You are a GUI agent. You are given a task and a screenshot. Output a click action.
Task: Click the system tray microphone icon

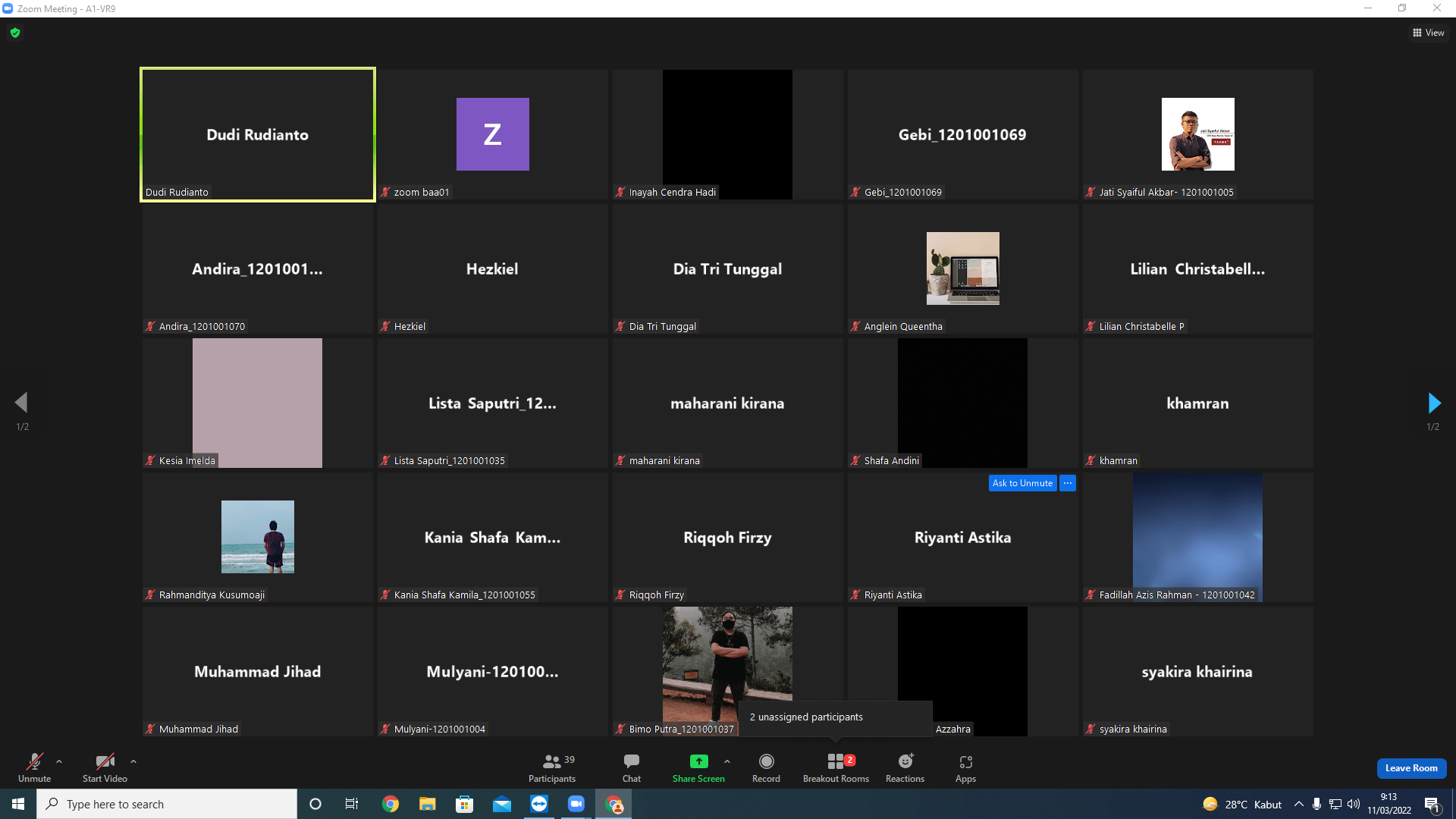1317,804
